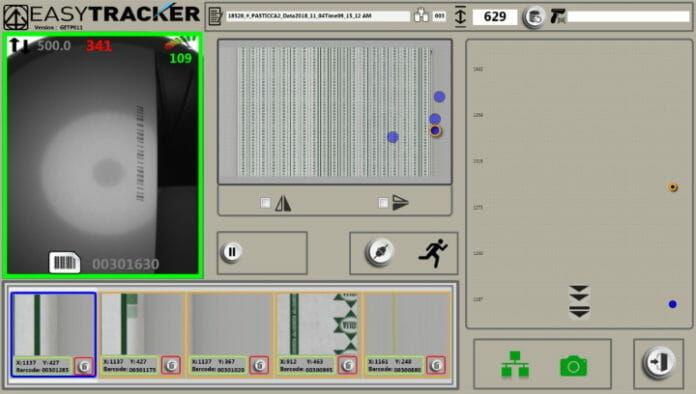Click the double down chevron arrows
This screenshot has width=696, height=394.
(579, 293)
